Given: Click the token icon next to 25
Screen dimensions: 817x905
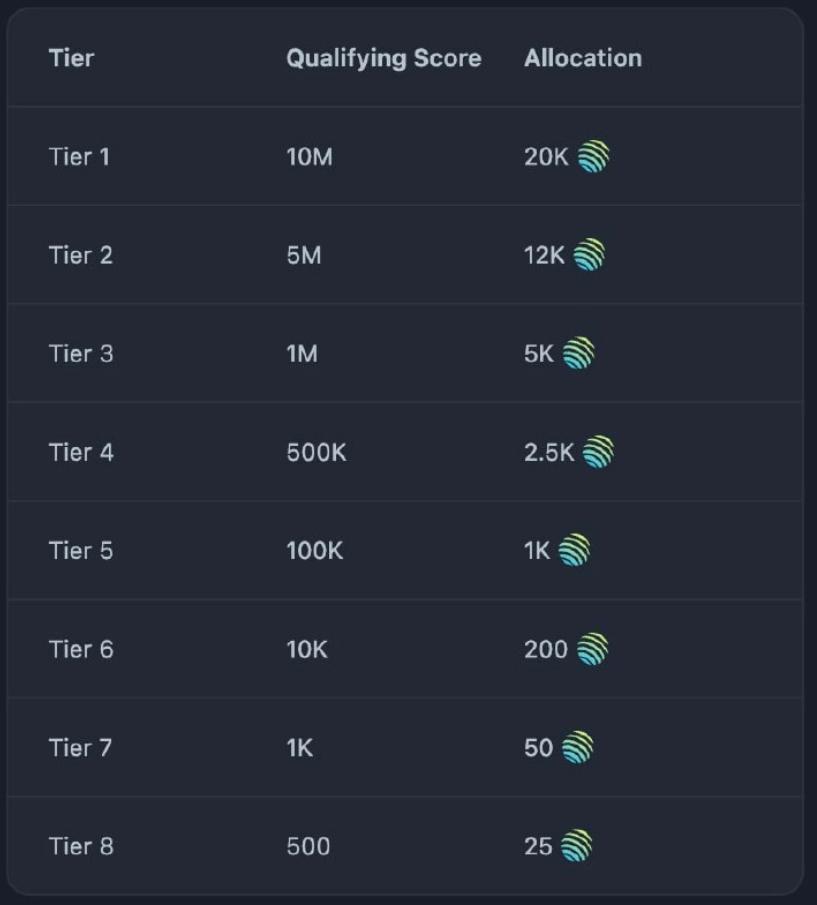Looking at the screenshot, I should point(576,846).
